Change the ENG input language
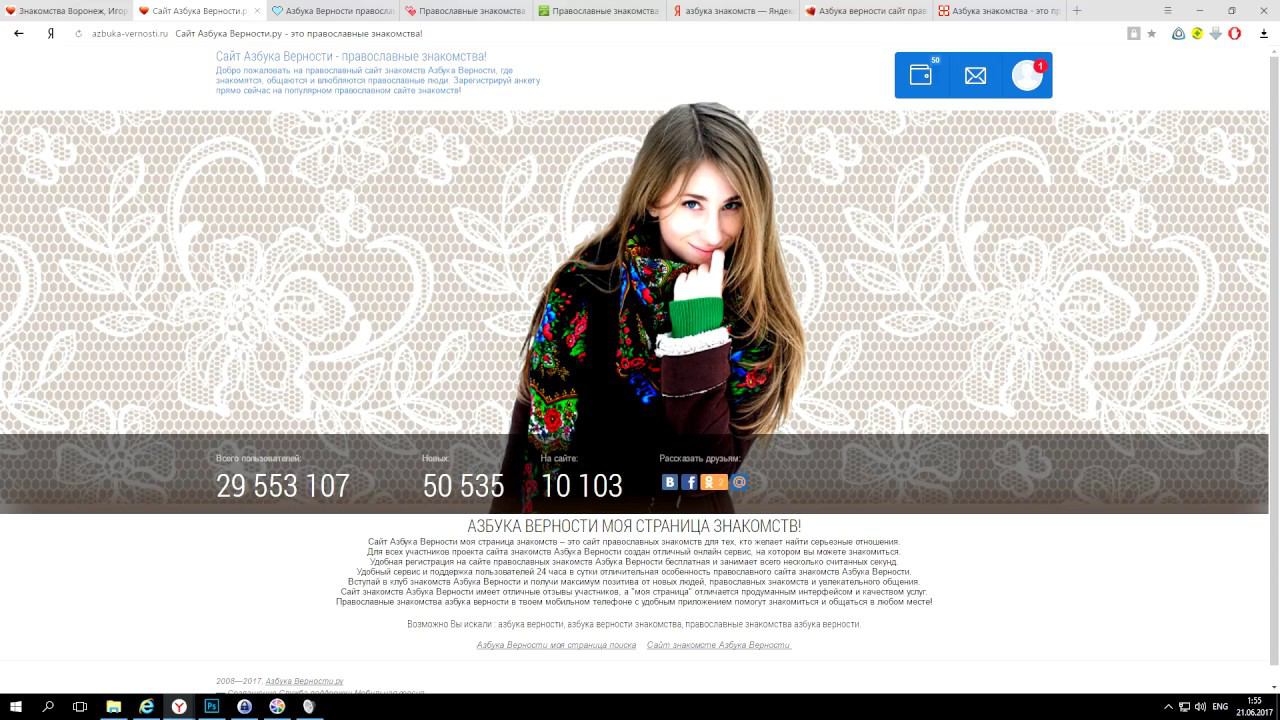The image size is (1280, 720). coord(1220,706)
